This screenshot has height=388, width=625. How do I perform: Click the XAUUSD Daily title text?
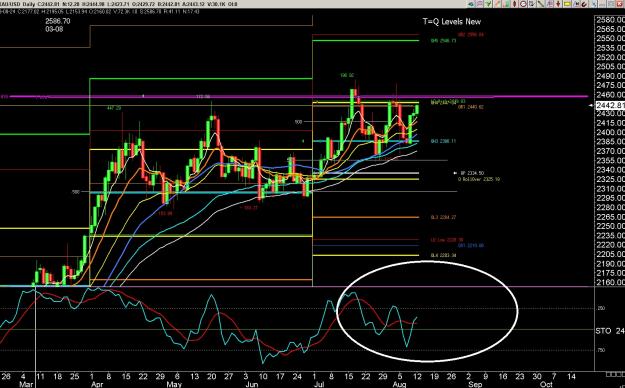(17, 4)
